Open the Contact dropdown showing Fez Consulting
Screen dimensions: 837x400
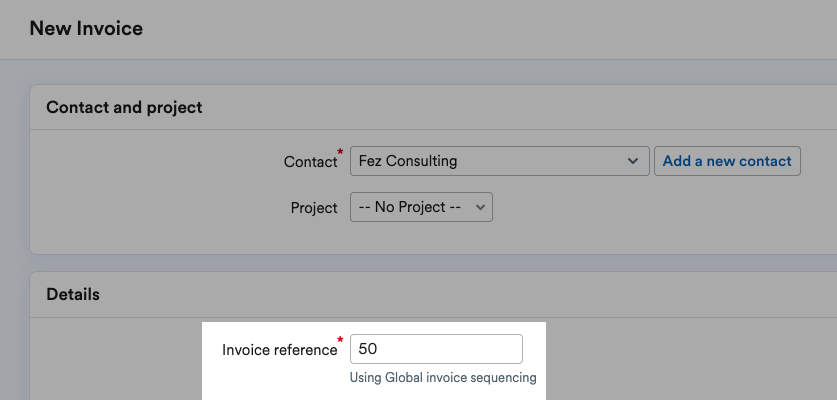(500, 161)
